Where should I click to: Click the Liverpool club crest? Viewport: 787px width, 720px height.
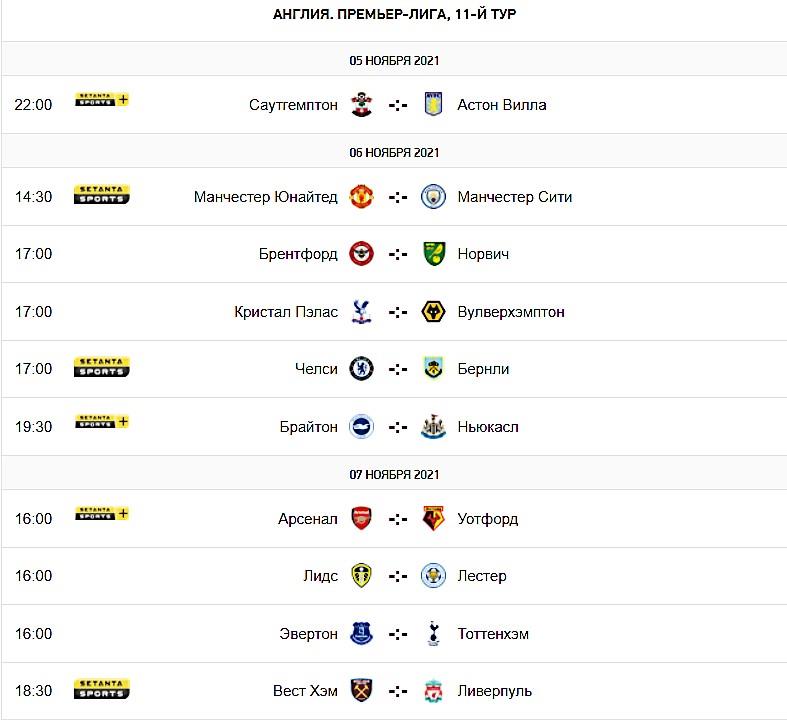433,691
